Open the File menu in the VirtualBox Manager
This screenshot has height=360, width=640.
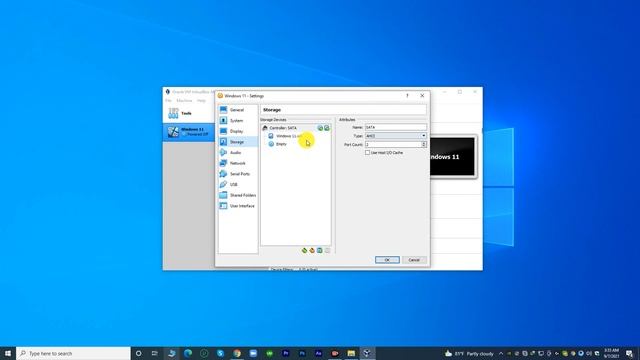click(168, 100)
